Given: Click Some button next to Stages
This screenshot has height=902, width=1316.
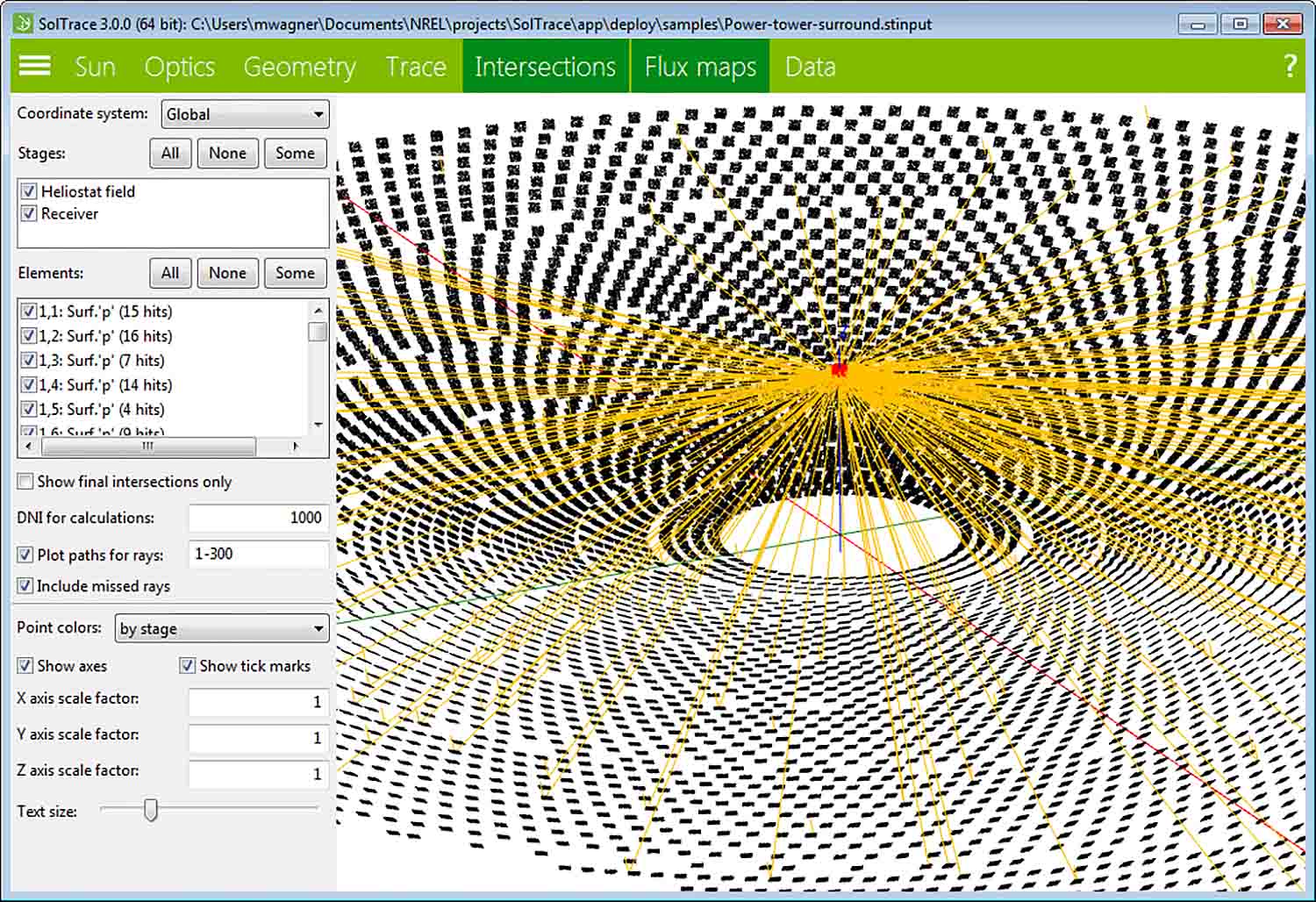Looking at the screenshot, I should tap(295, 153).
